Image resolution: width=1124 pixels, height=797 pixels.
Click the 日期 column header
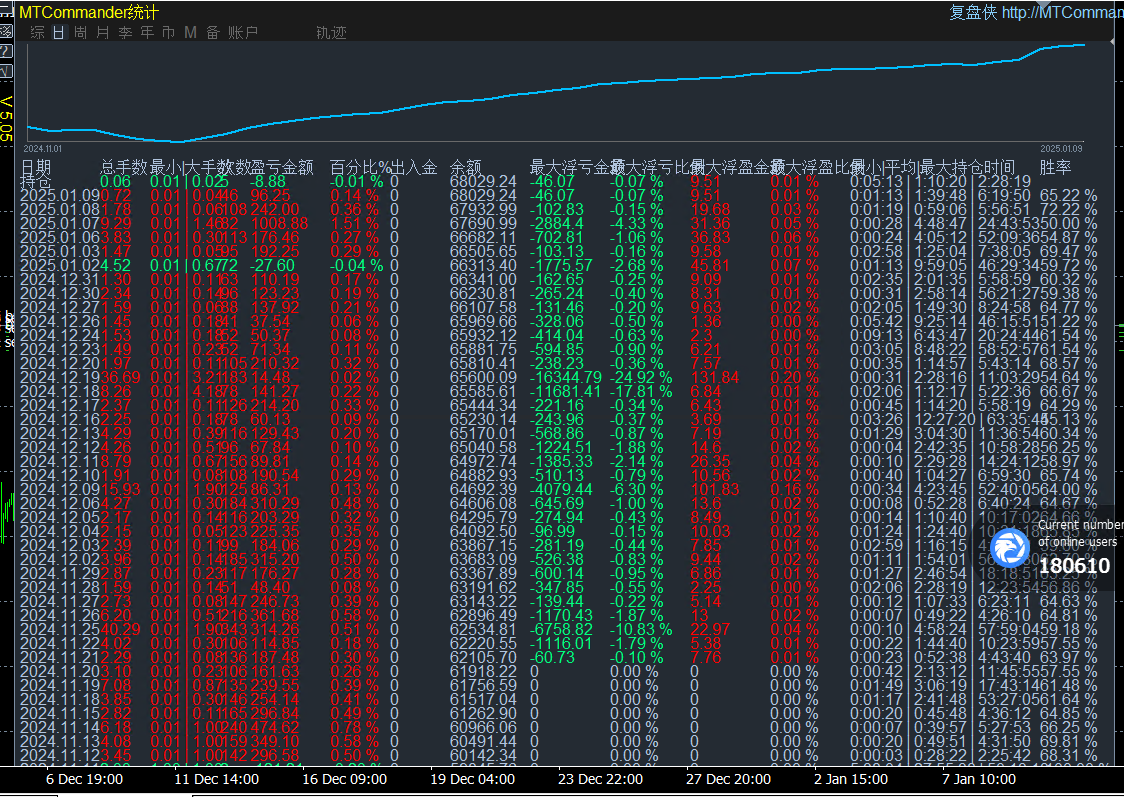click(36, 167)
